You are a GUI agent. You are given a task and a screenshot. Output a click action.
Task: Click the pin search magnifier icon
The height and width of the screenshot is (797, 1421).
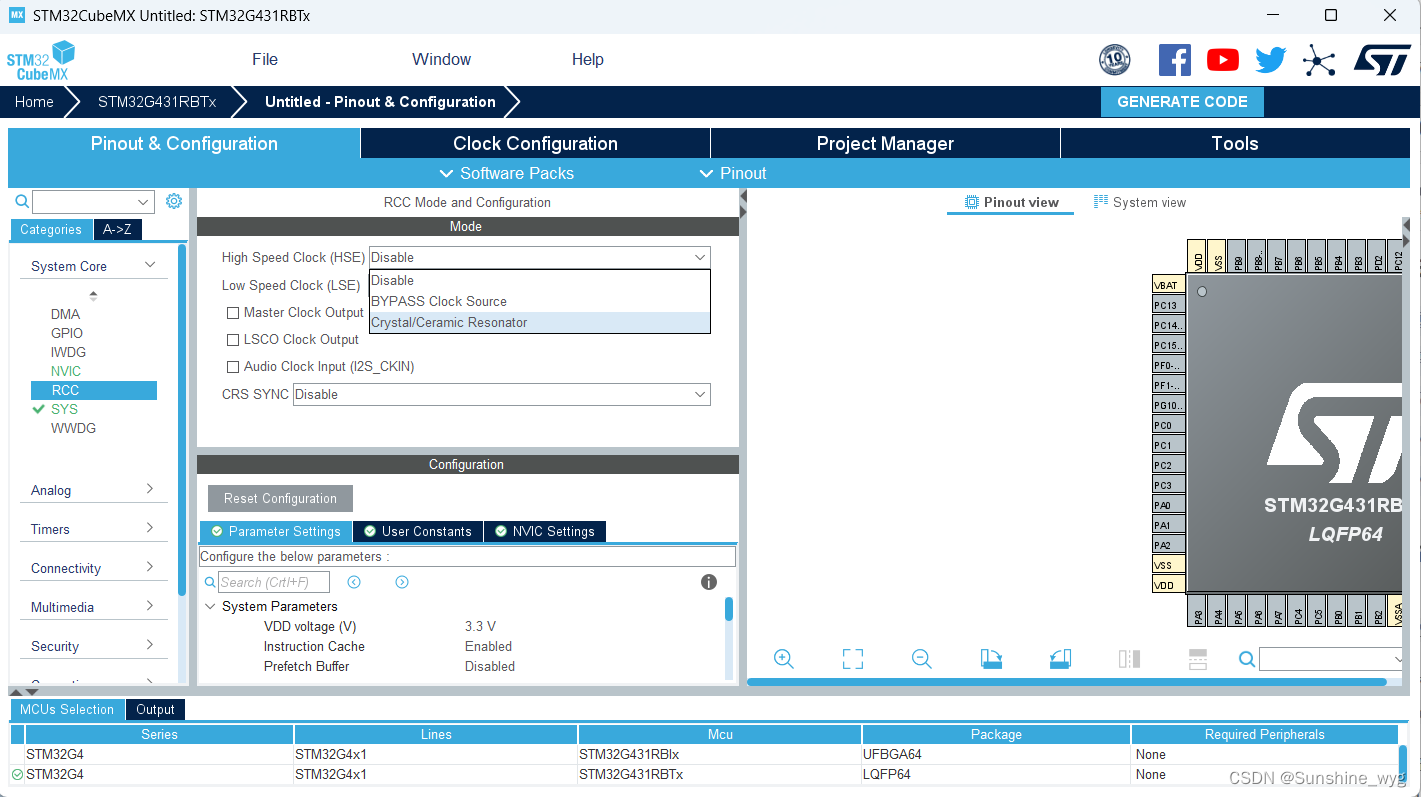coord(1247,659)
